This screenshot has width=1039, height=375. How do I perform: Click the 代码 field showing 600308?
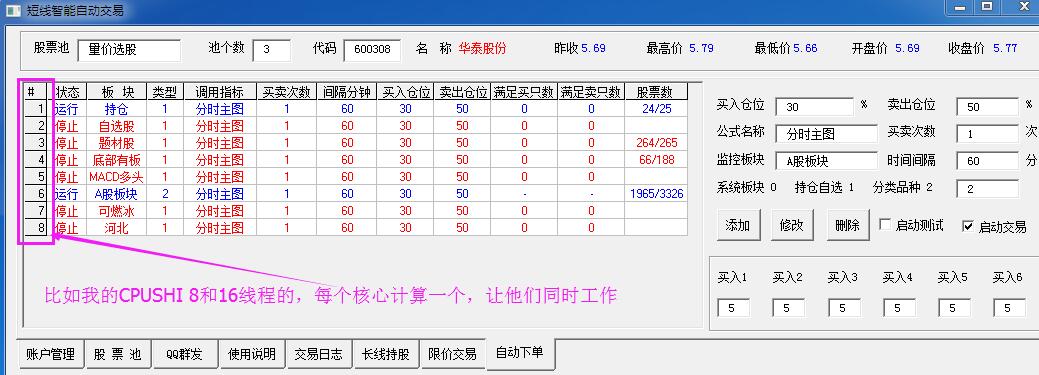coord(372,50)
